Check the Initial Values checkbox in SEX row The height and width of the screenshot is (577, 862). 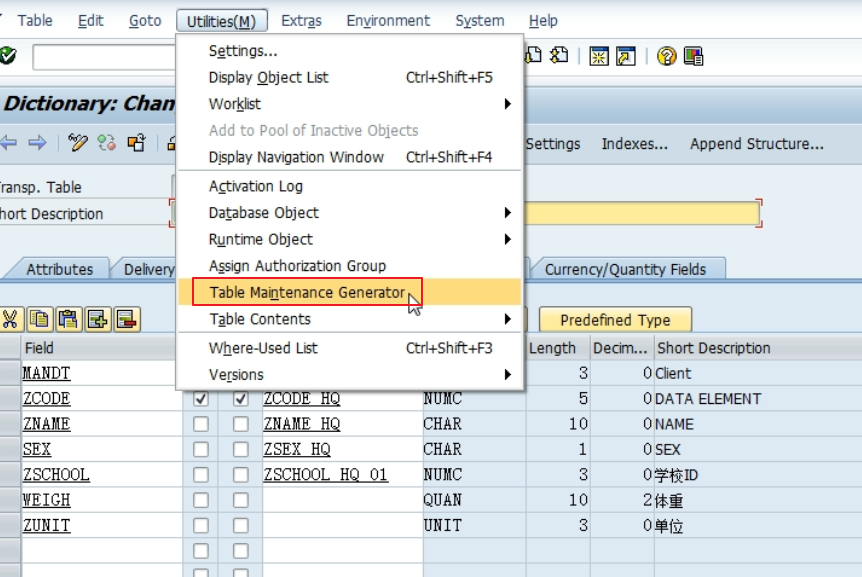240,449
